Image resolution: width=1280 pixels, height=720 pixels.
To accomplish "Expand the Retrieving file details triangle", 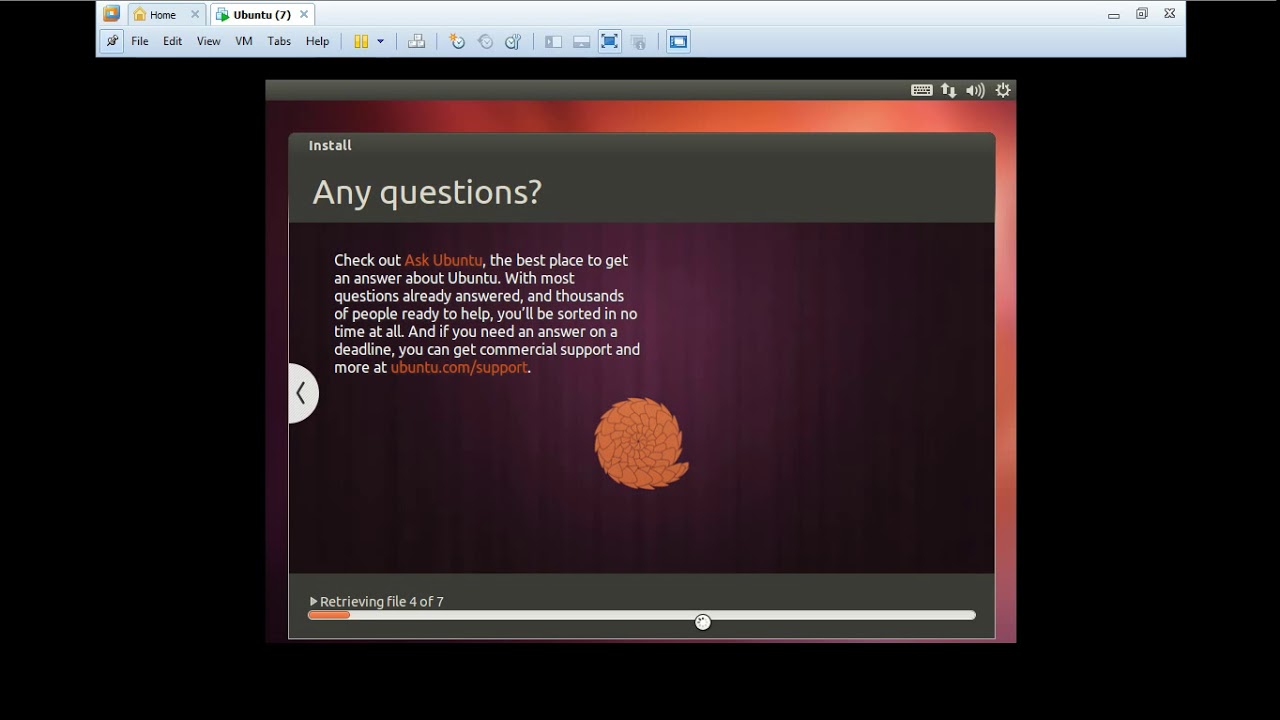I will tap(313, 601).
